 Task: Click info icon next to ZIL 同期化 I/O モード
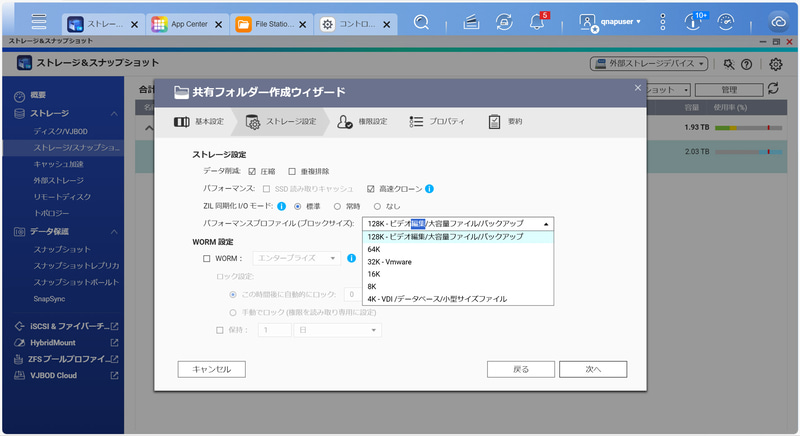coord(281,206)
